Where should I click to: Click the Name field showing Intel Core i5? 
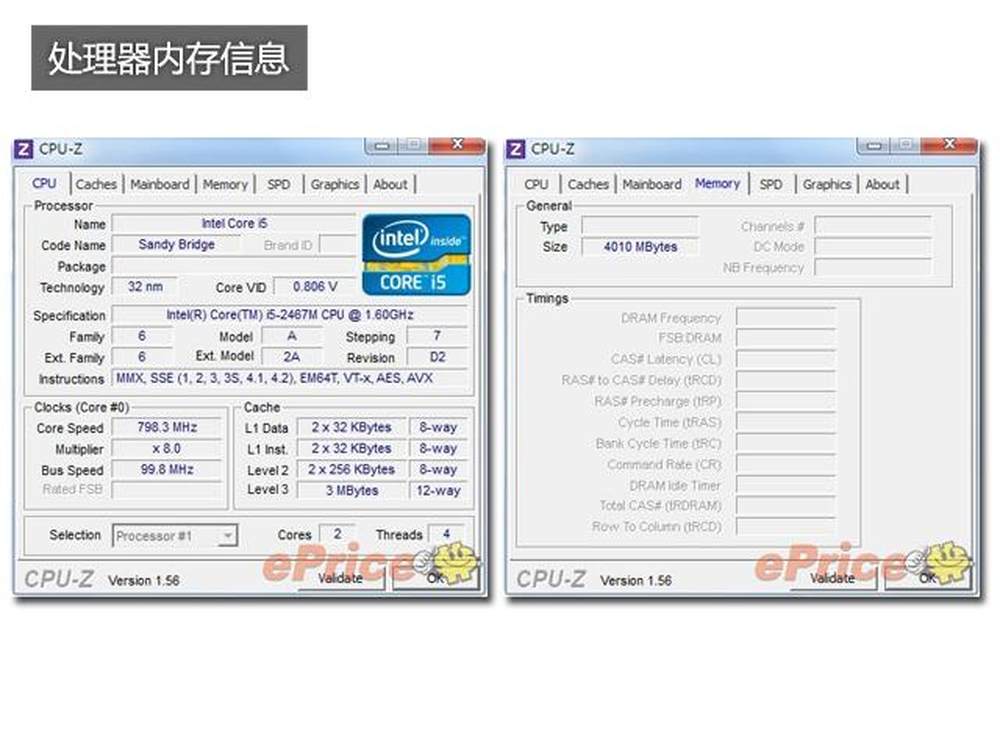(233, 224)
